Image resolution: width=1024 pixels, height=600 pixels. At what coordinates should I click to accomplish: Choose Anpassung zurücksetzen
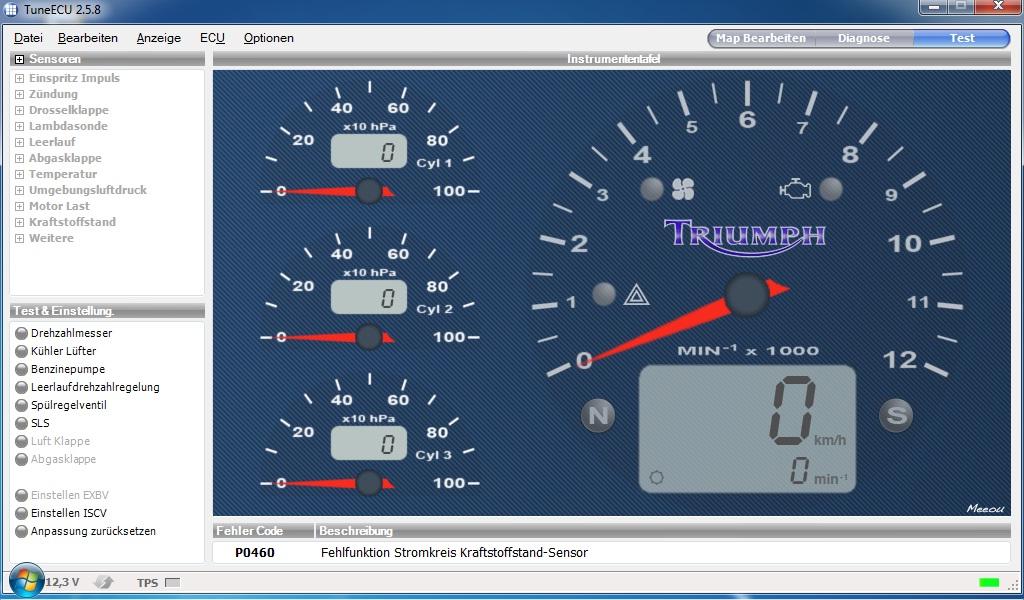tap(86, 531)
